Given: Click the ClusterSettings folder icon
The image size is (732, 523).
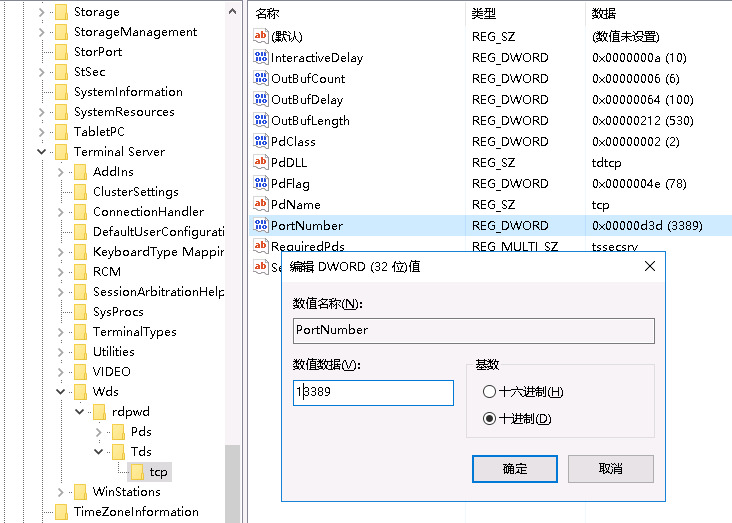Looking at the screenshot, I should 81,192.
